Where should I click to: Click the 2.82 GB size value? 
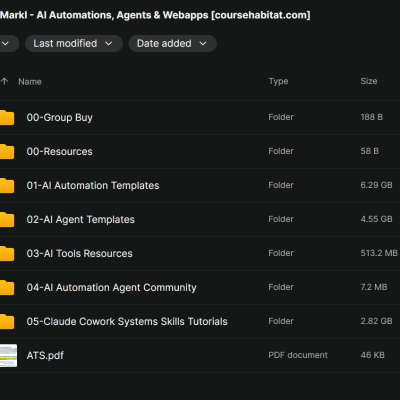point(376,321)
